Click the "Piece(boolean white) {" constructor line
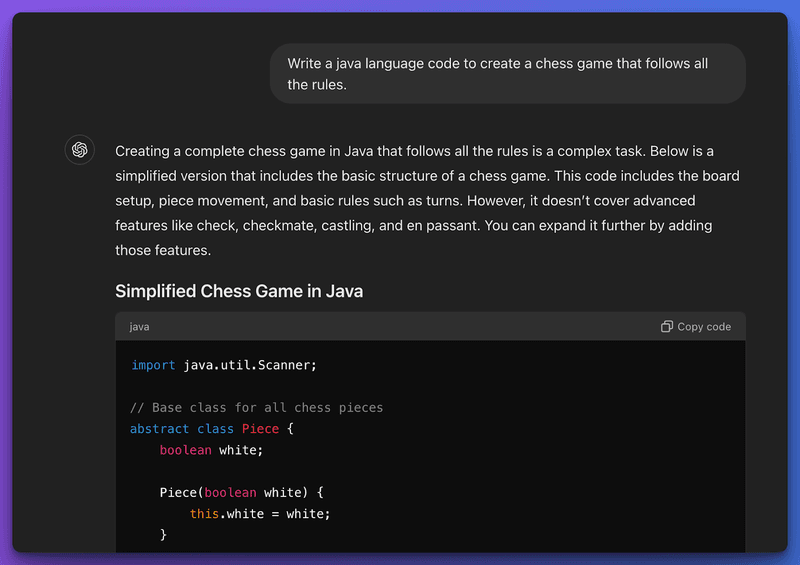 click(x=242, y=492)
